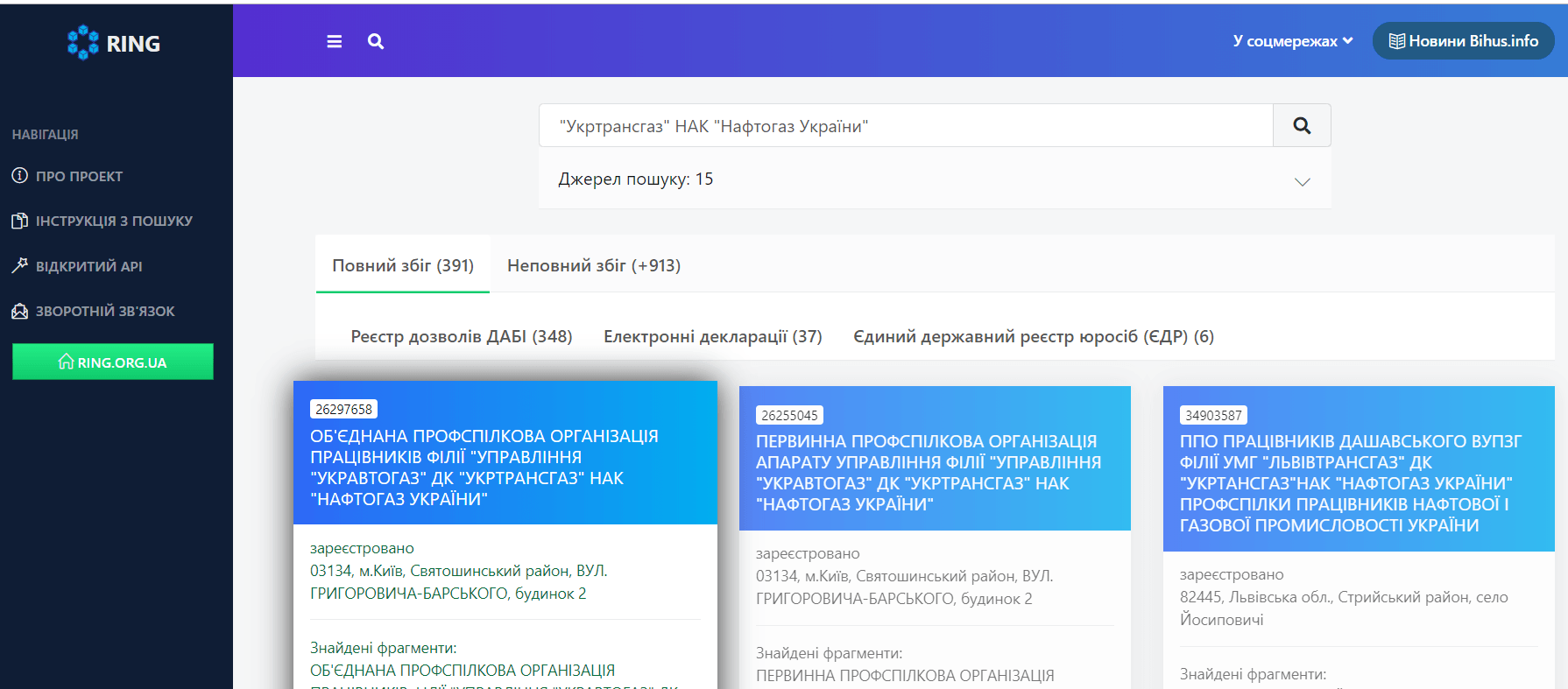Click the address in card 26255045
This screenshot has height=689, width=1568.
tap(904, 587)
